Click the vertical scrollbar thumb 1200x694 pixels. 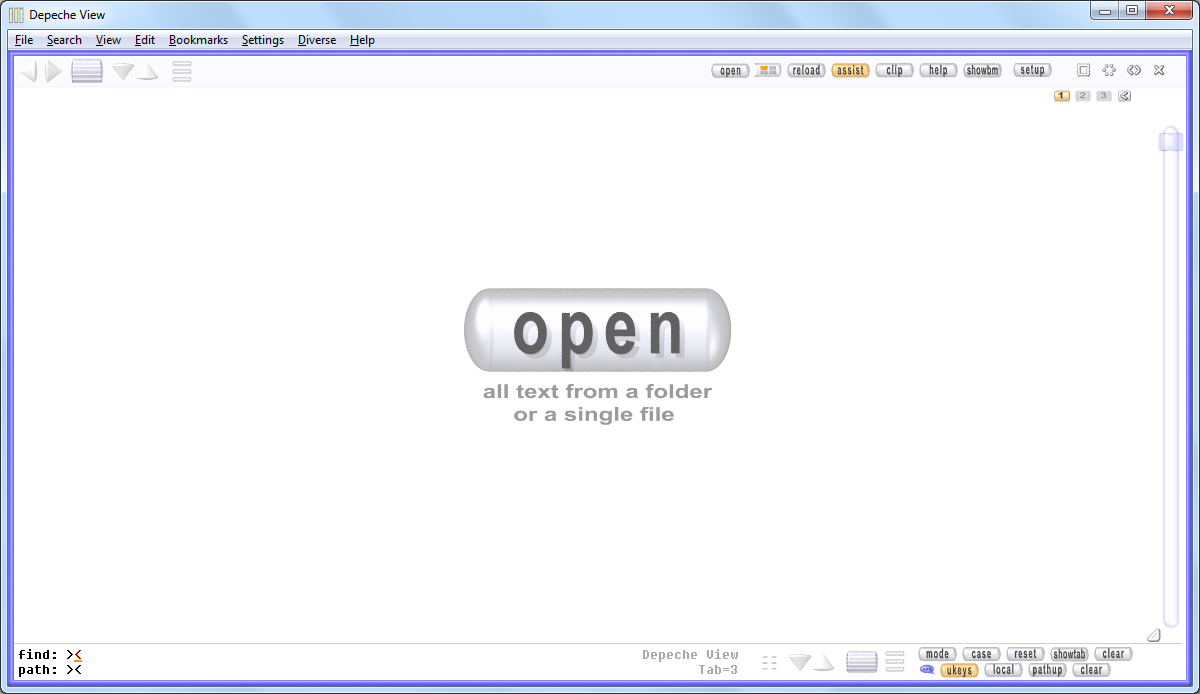point(1170,140)
